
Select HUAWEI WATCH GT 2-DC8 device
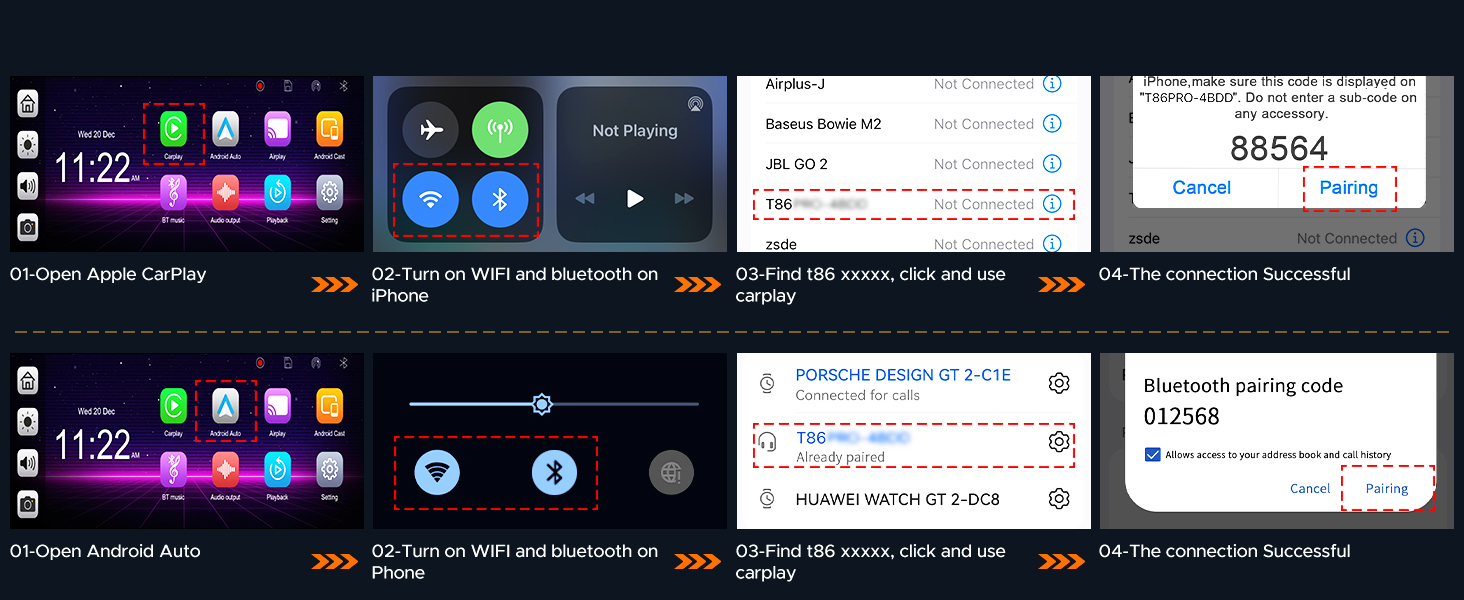point(897,499)
